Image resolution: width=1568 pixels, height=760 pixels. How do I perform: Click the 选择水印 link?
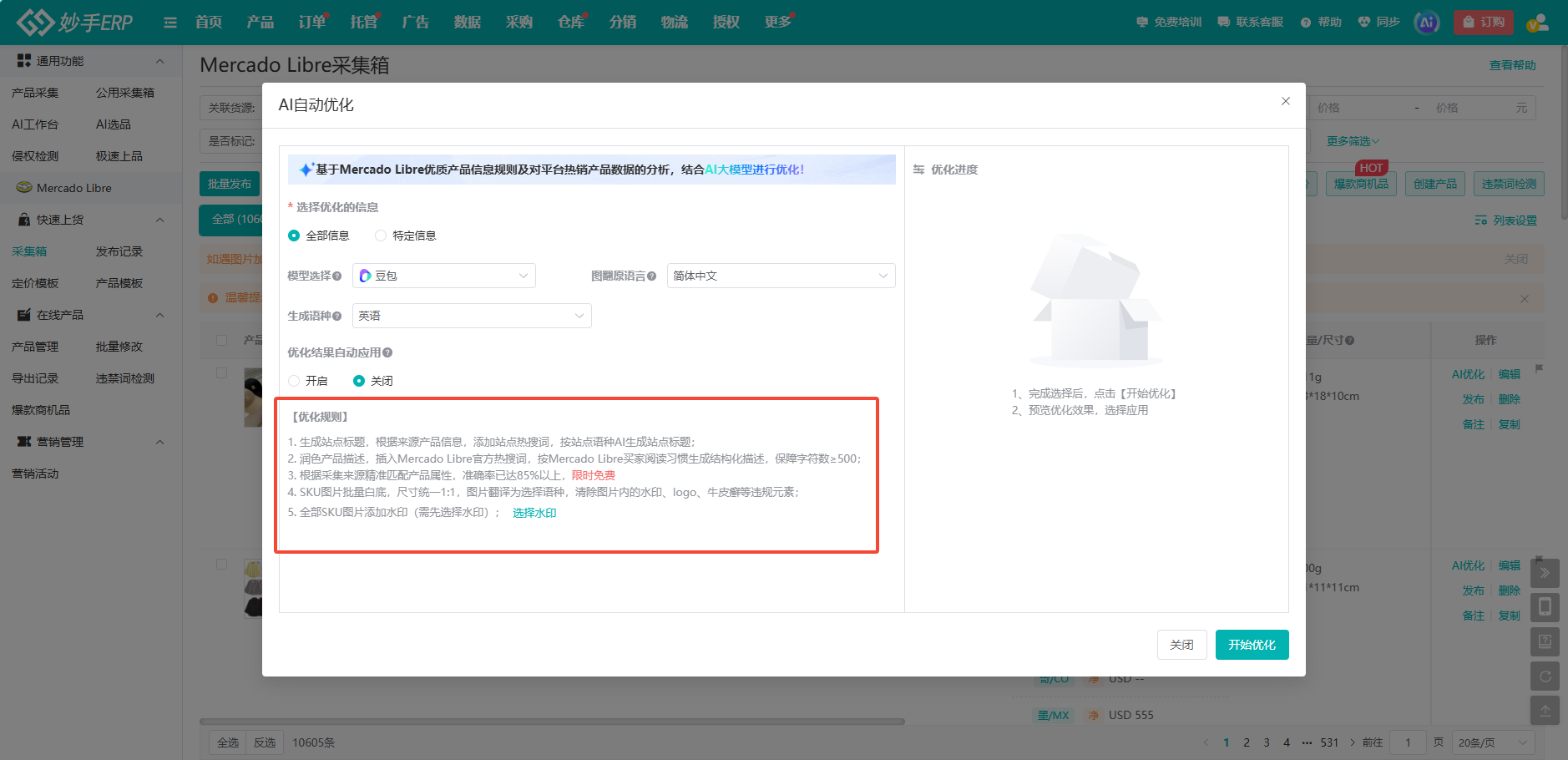click(534, 513)
